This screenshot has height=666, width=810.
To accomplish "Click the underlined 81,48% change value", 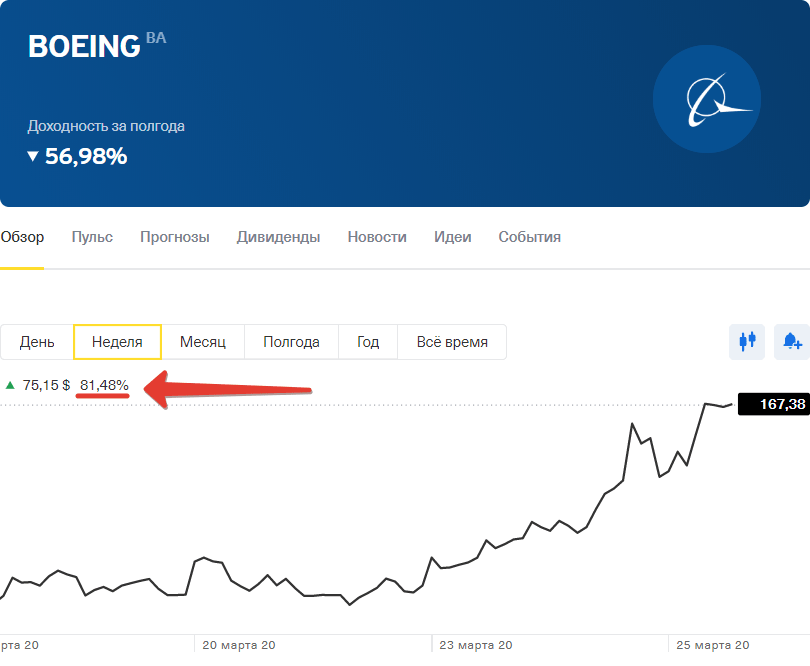I will pyautogui.click(x=104, y=385).
